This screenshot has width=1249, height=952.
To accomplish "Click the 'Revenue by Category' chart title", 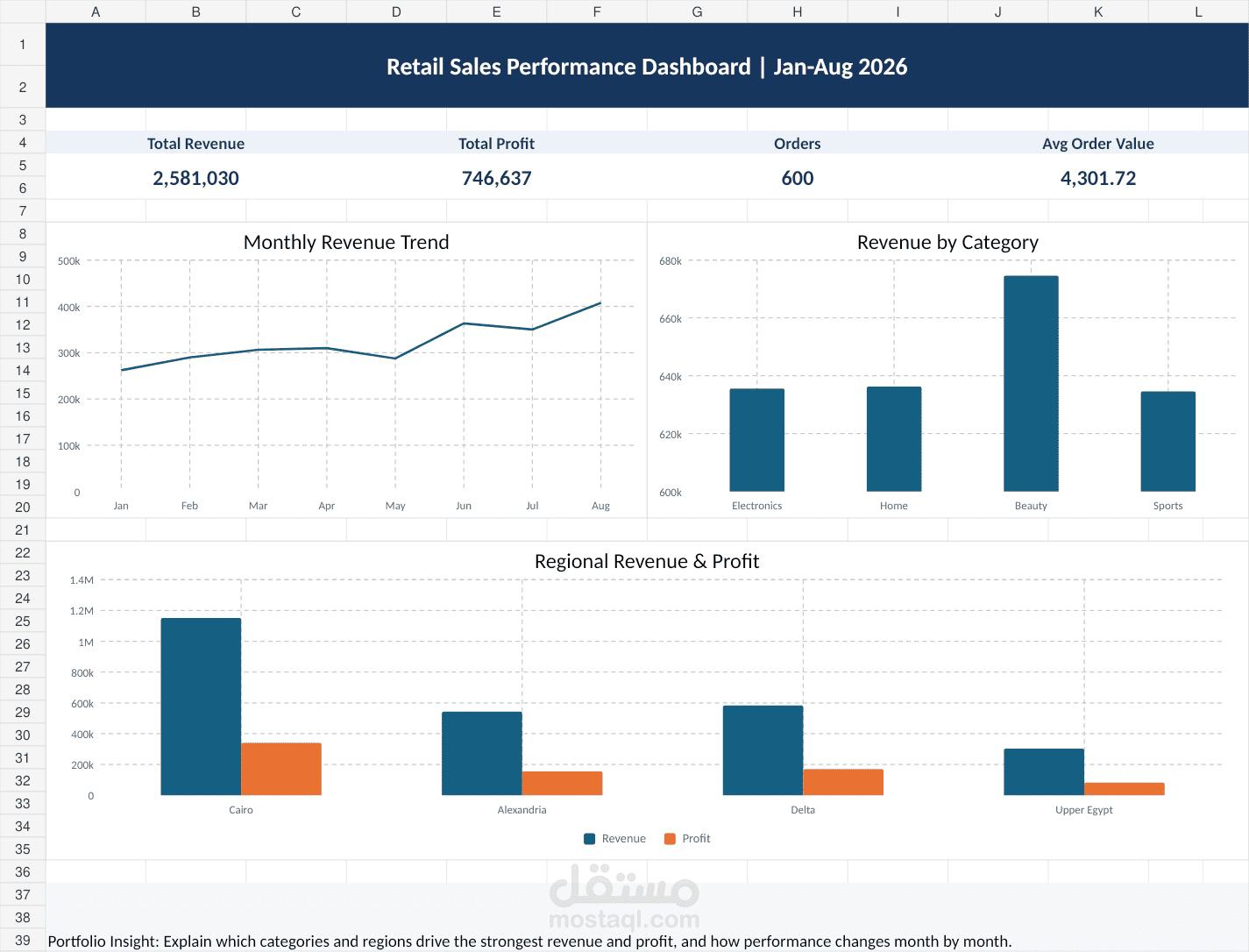I will pos(947,242).
